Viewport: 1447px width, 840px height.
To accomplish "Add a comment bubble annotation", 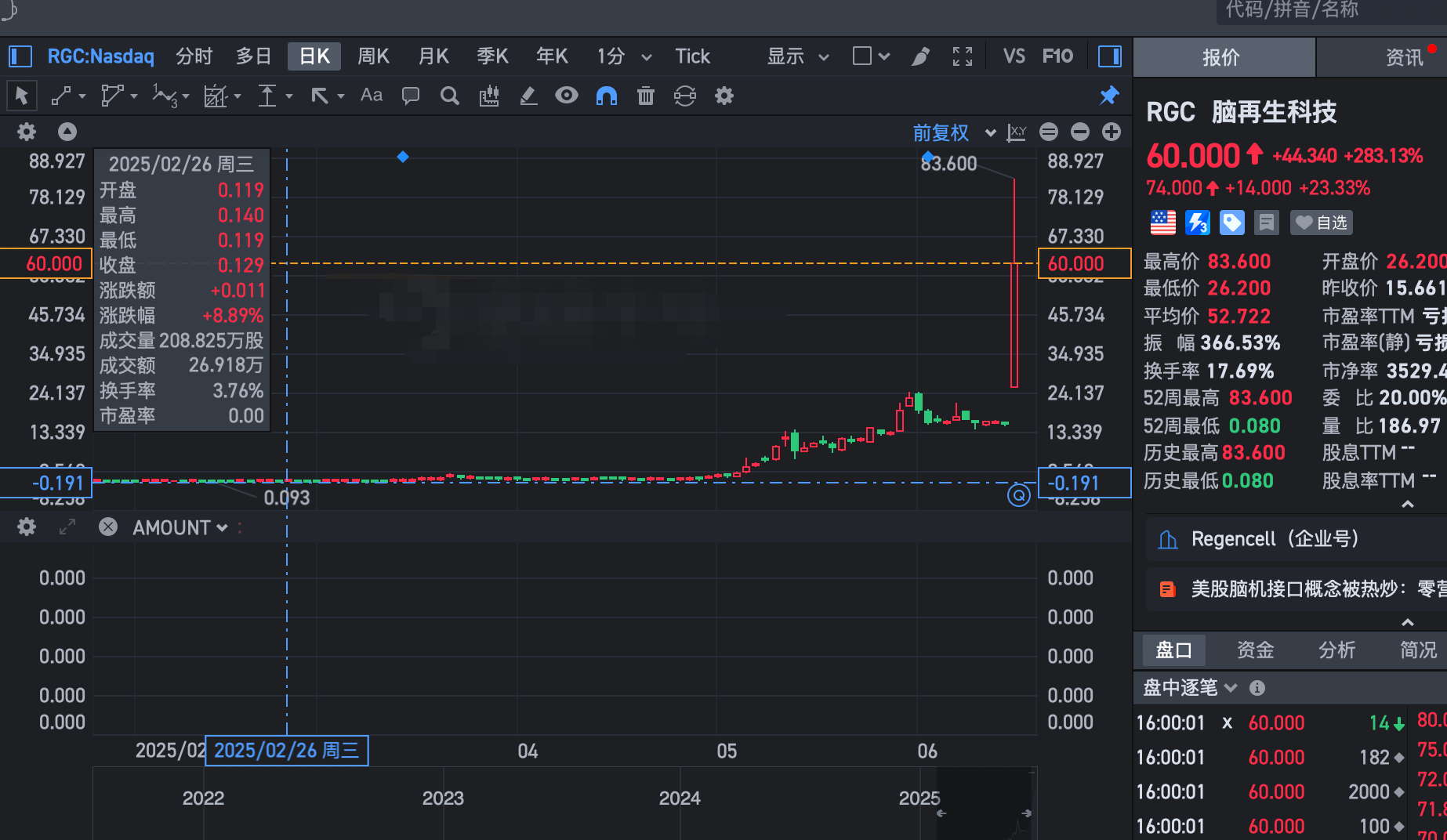I will pos(411,96).
